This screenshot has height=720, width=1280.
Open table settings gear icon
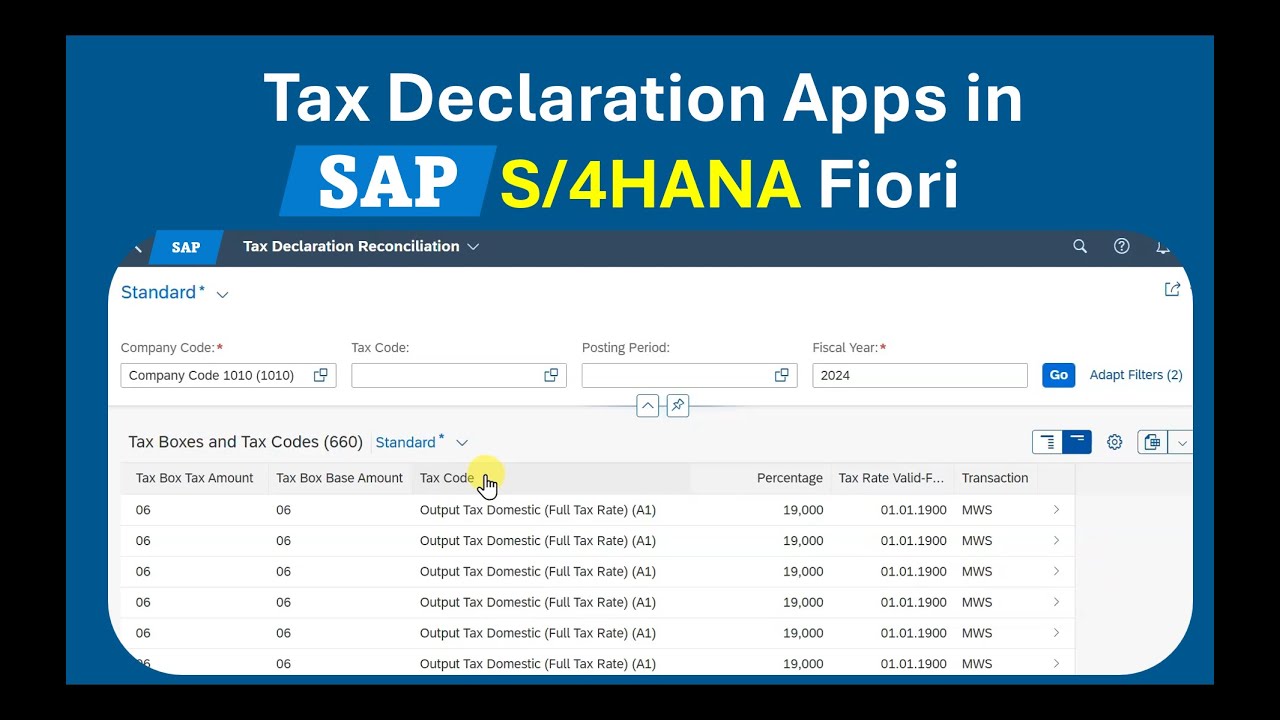click(1115, 442)
